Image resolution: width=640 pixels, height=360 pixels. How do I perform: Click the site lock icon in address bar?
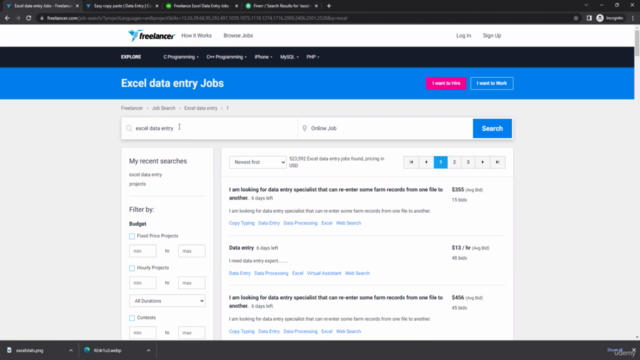point(42,18)
